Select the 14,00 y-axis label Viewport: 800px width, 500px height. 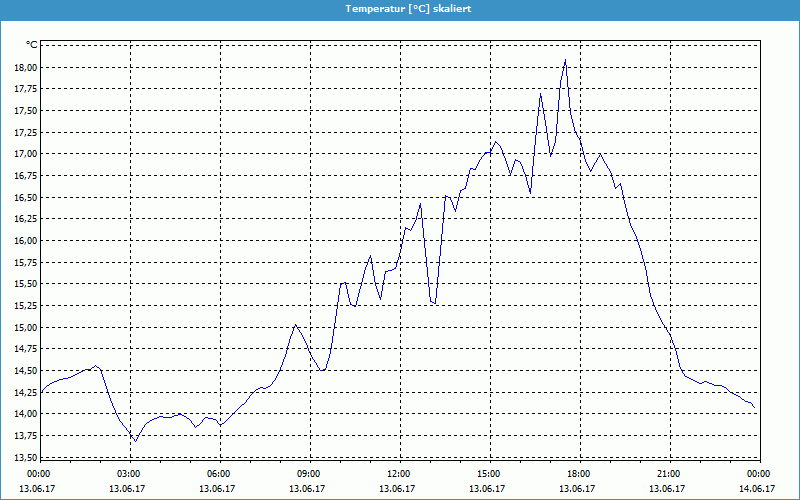pyautogui.click(x=25, y=414)
